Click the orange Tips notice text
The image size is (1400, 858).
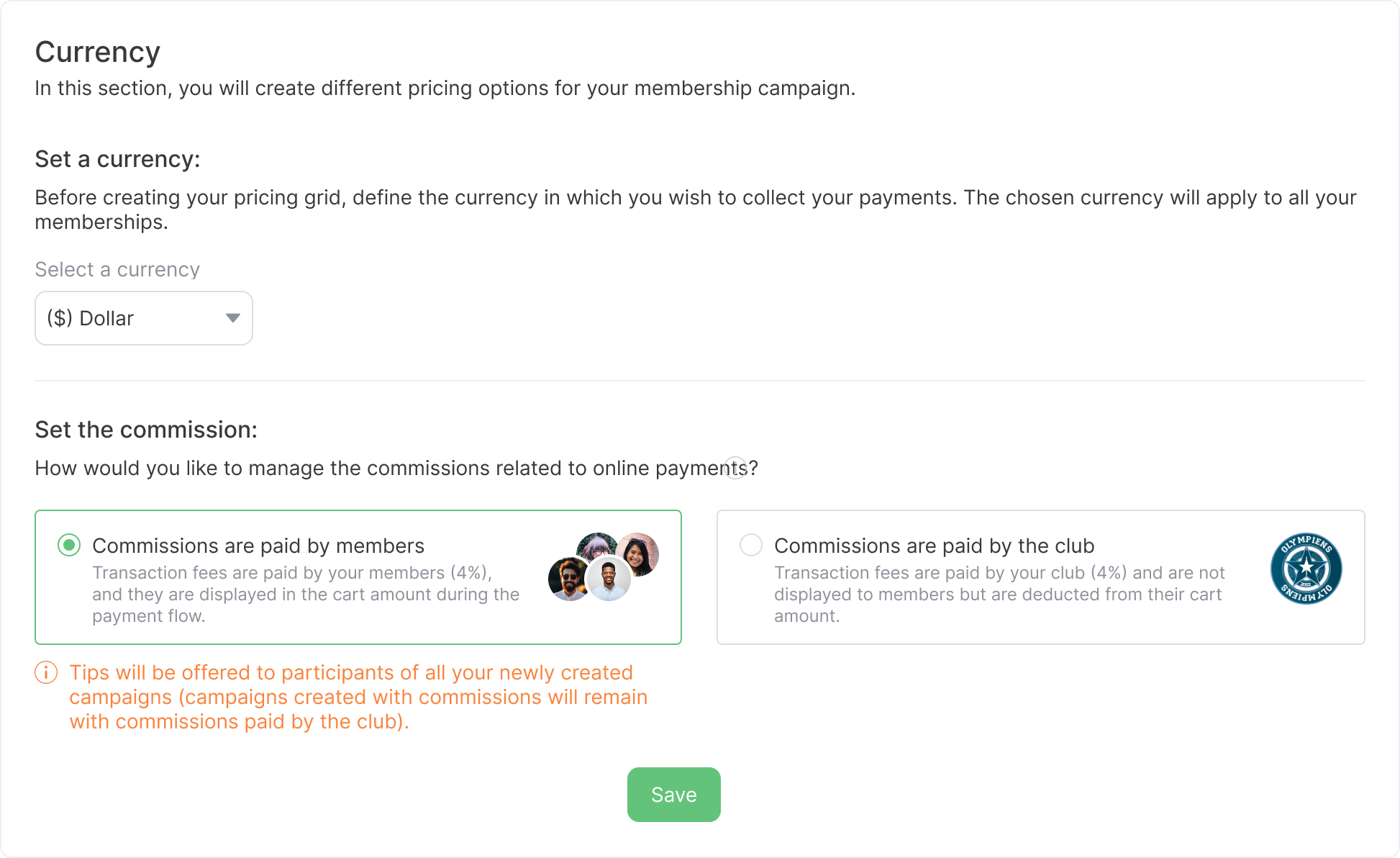[358, 697]
